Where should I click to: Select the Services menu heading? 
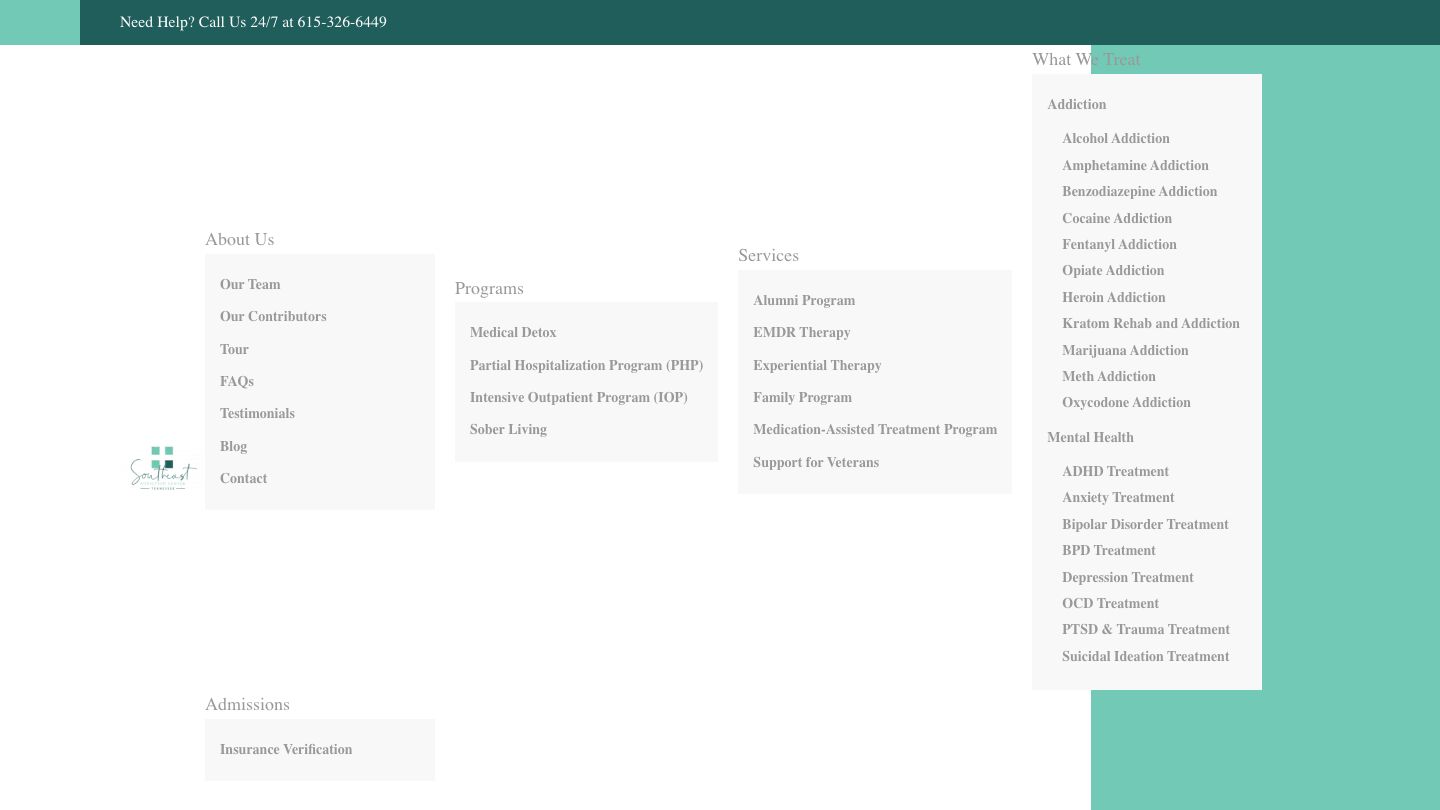tap(768, 255)
